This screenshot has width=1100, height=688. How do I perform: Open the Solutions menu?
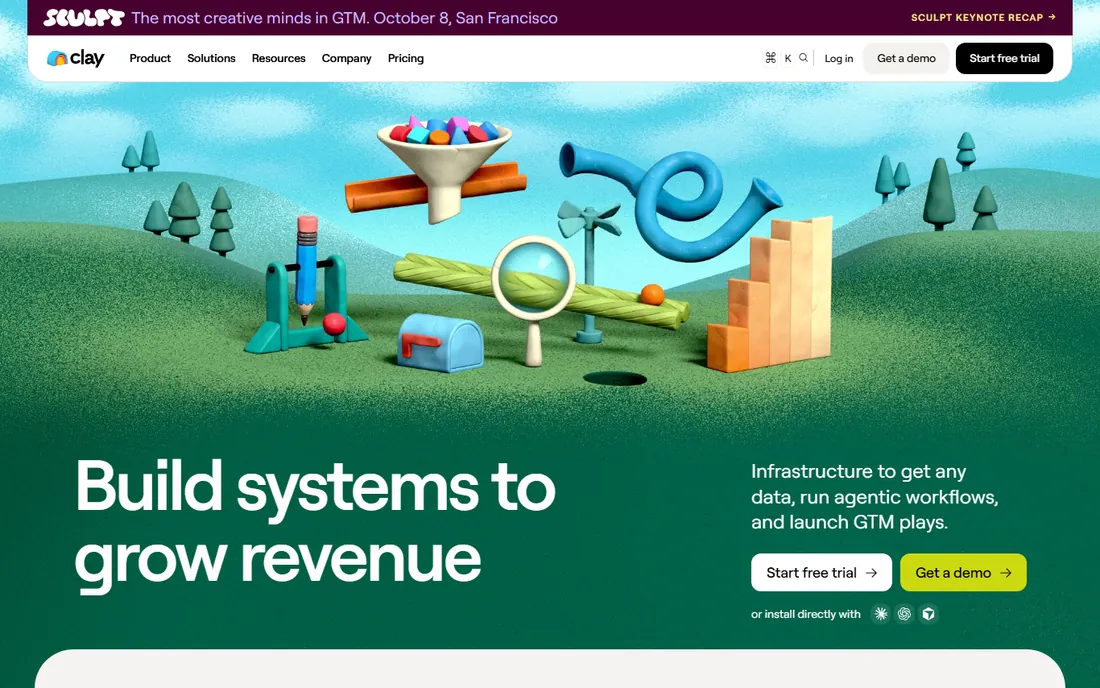coord(211,58)
